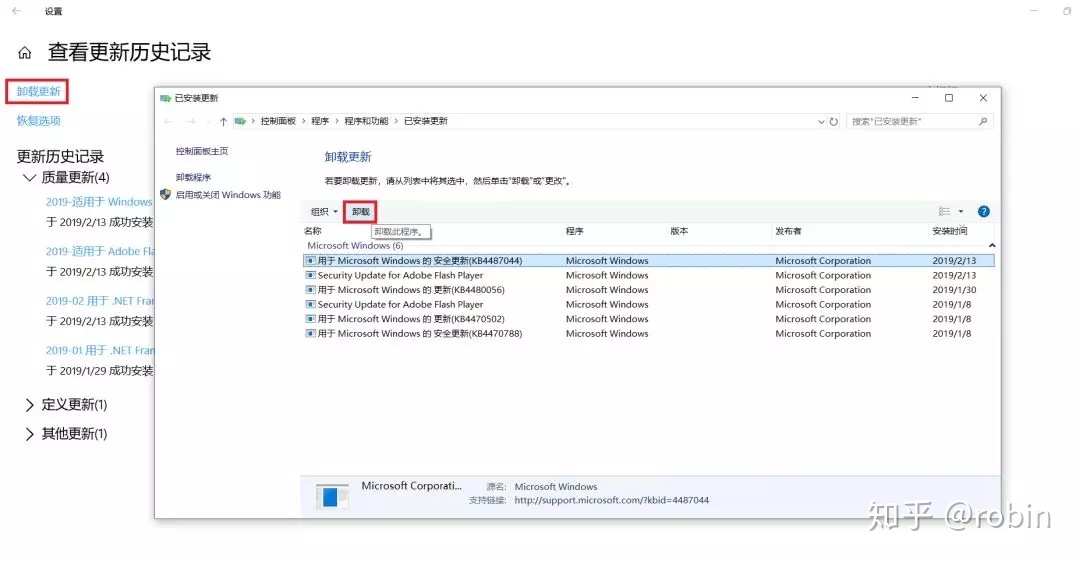Open the 2019-02 用于 .NET Framework link
The width and height of the screenshot is (1080, 561).
[x=100, y=301]
